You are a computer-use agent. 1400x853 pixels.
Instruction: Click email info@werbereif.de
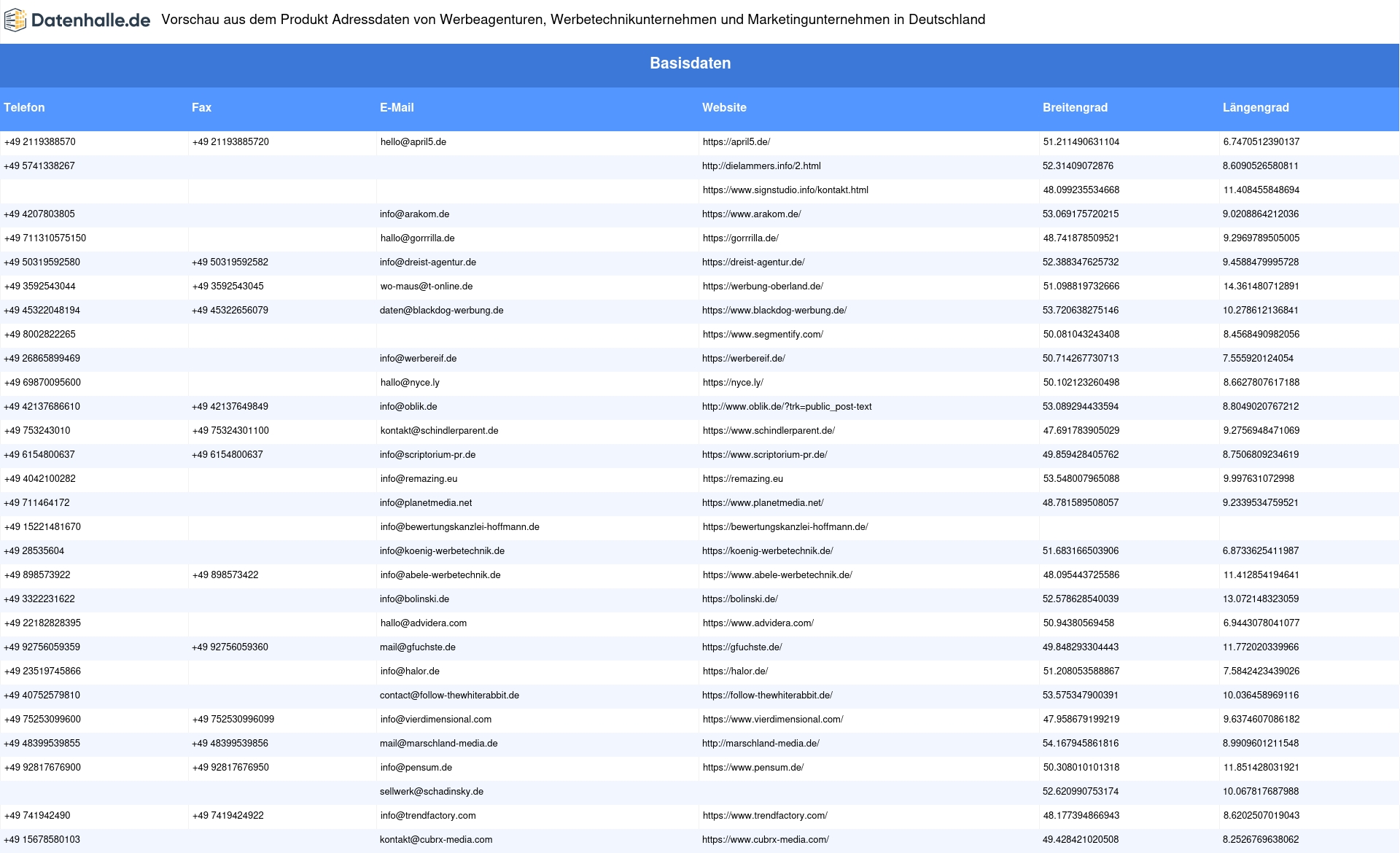418,359
